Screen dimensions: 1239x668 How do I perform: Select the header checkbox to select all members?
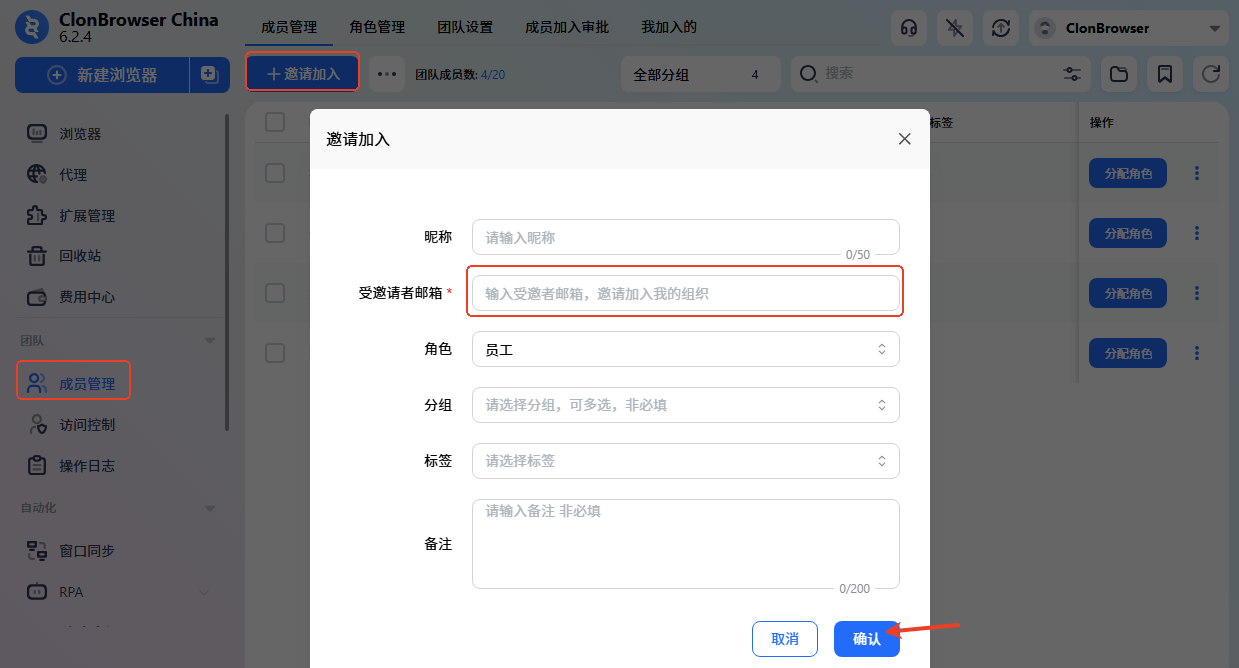(x=275, y=122)
